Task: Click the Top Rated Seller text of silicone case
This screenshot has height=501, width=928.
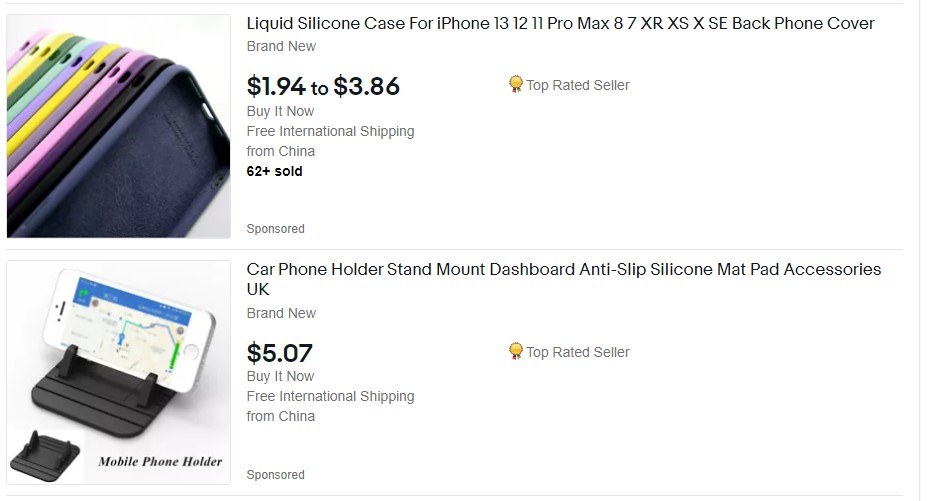Action: (x=578, y=85)
